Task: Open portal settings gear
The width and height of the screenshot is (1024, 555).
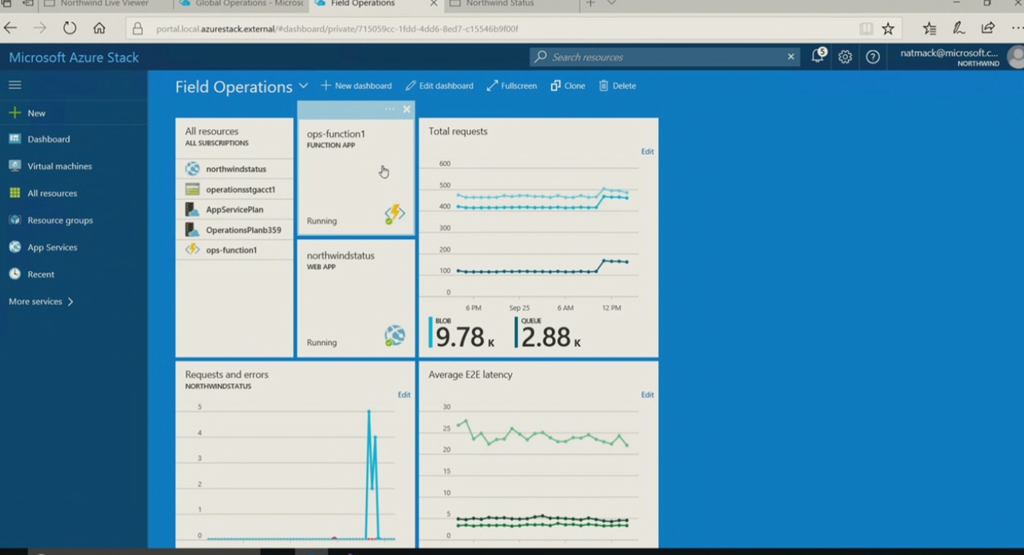Action: click(x=845, y=57)
